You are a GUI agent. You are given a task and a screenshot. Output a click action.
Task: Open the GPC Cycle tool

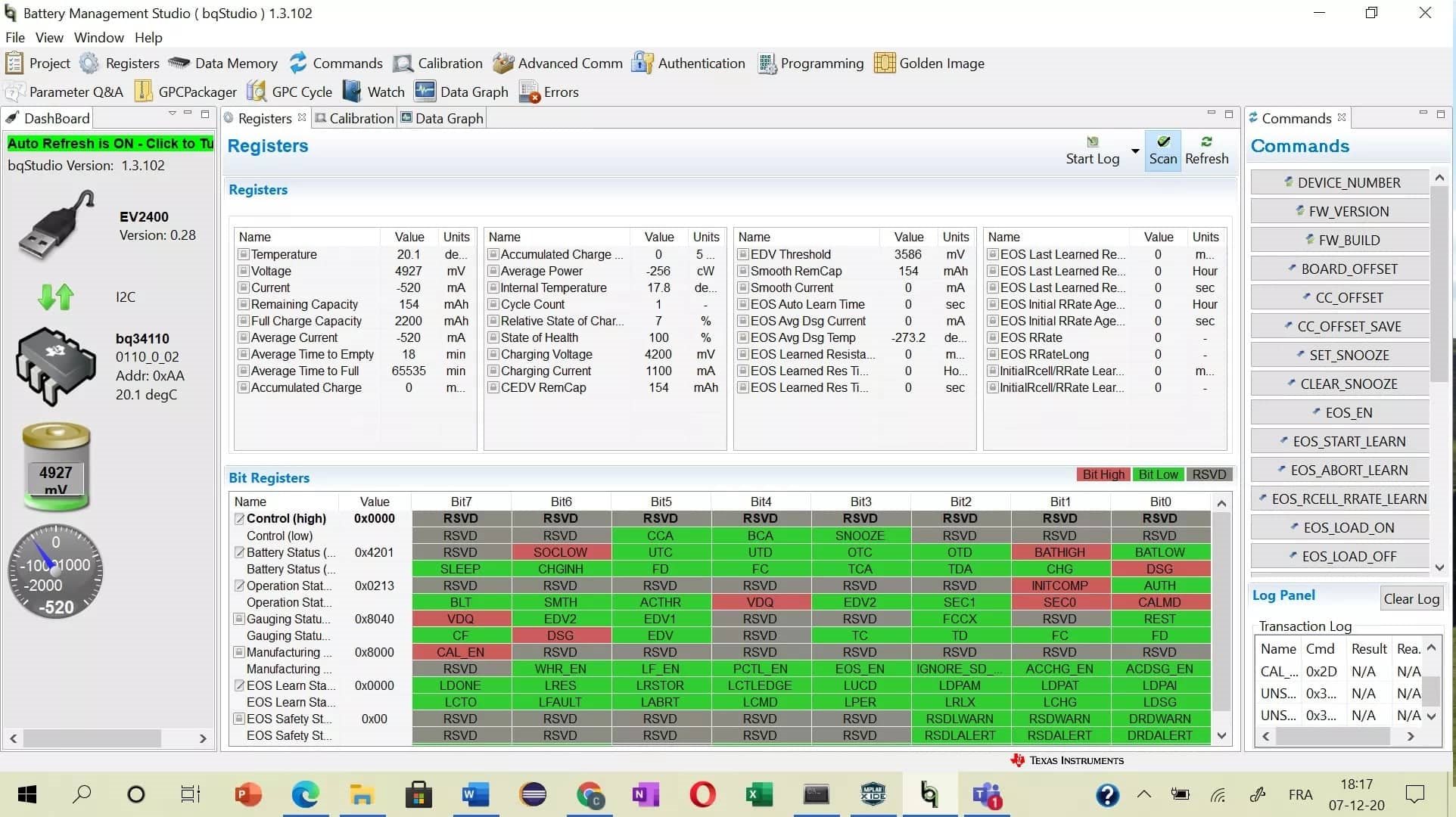[290, 92]
